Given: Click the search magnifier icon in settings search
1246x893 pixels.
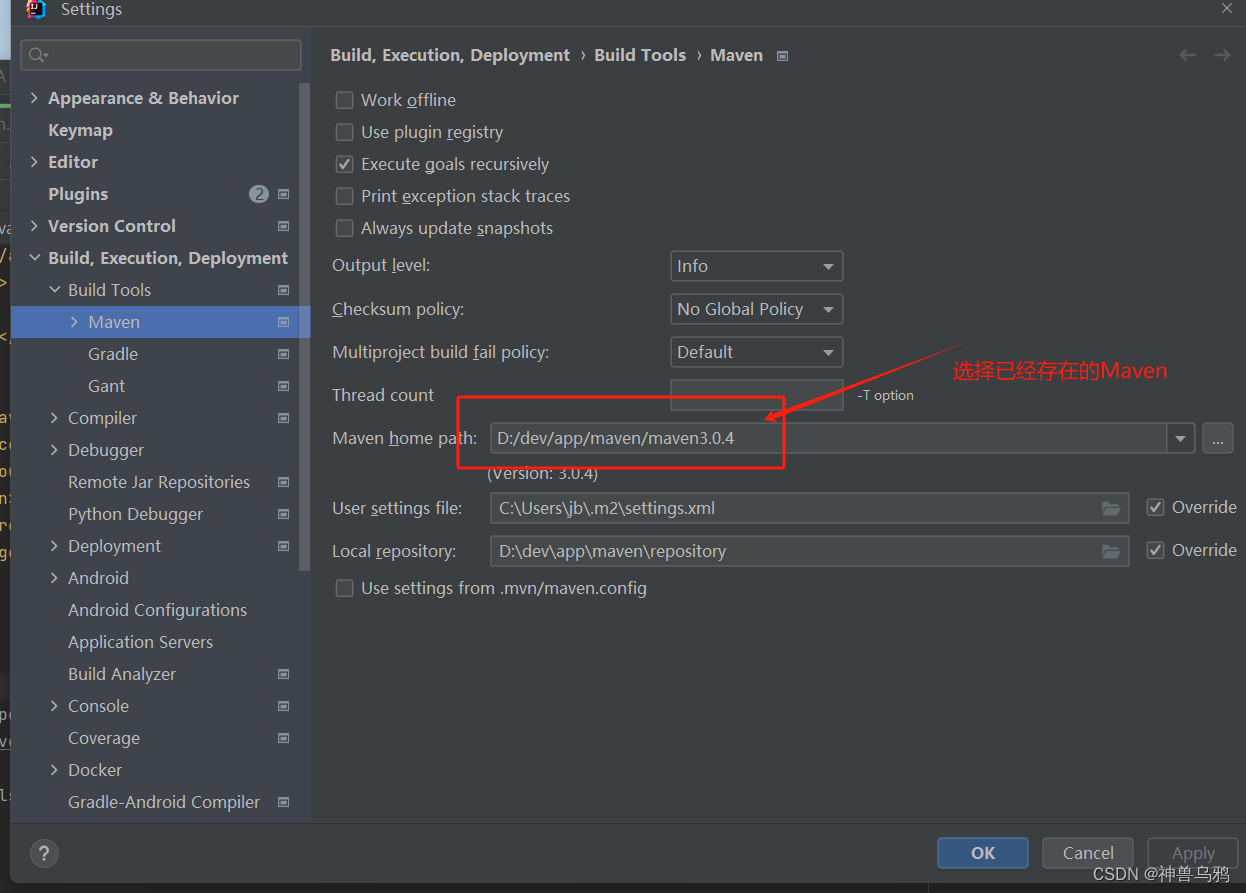Looking at the screenshot, I should pos(40,55).
